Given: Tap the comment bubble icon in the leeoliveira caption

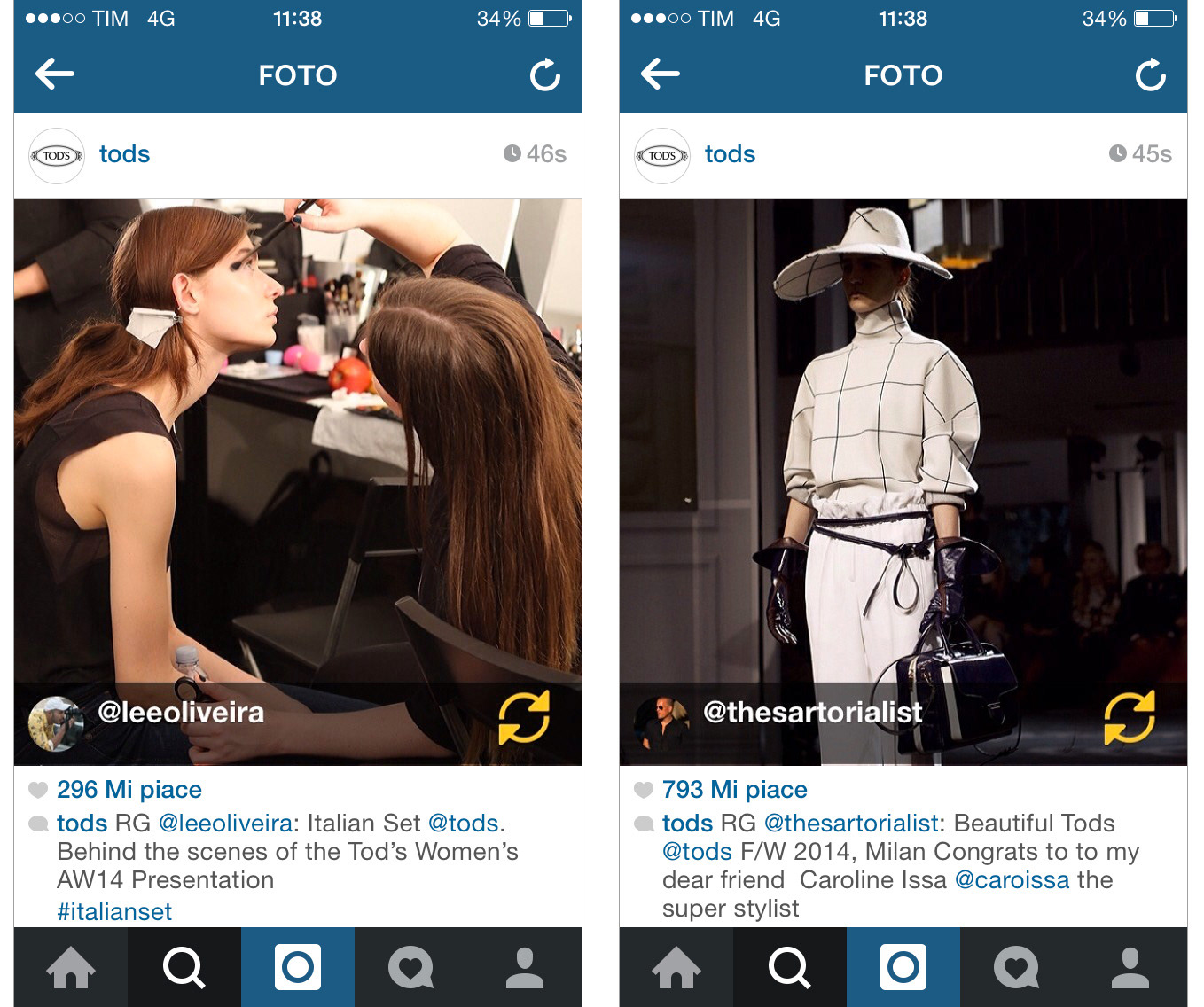Looking at the screenshot, I should [x=39, y=824].
